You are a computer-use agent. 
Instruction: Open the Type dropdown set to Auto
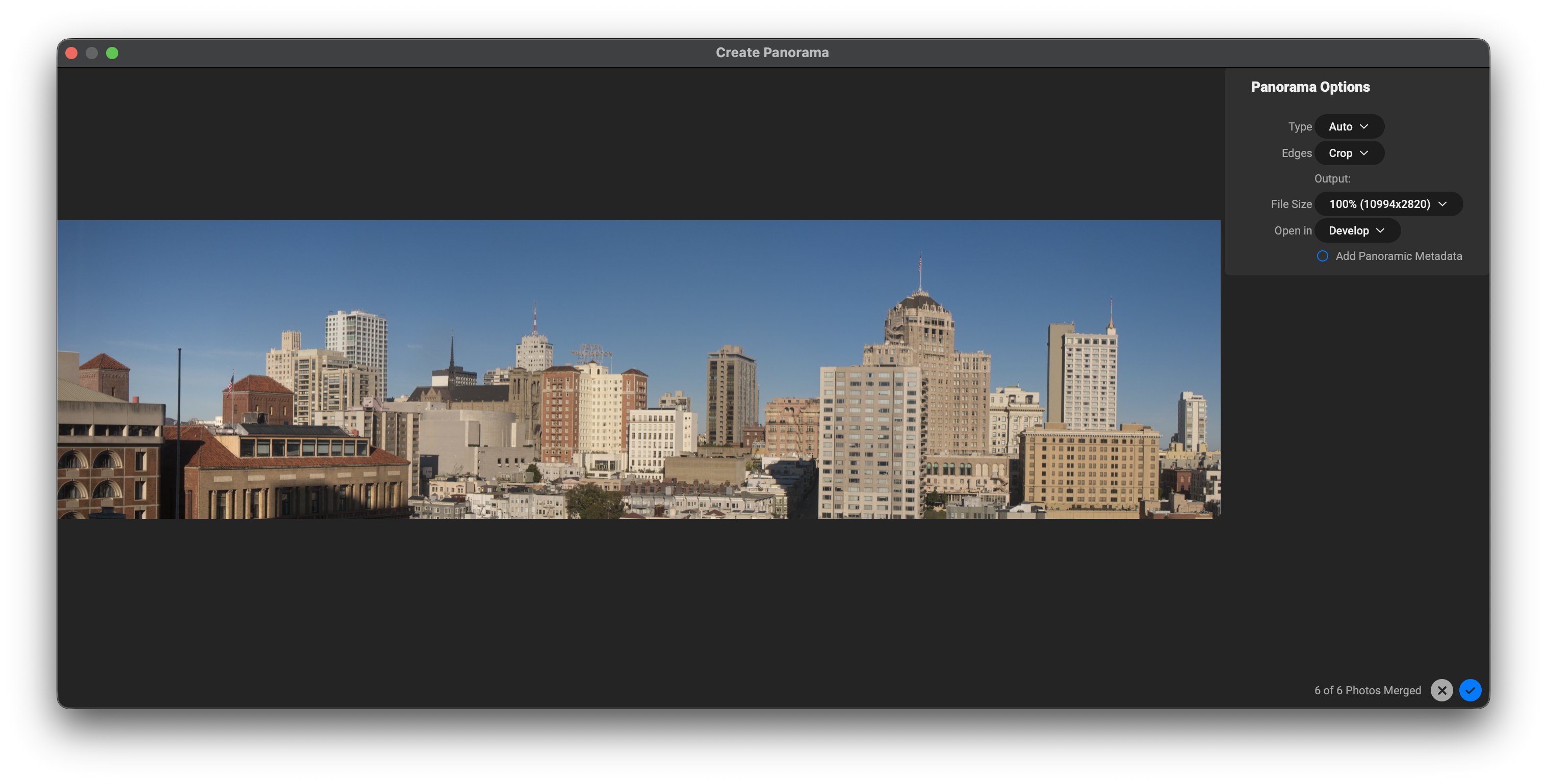pyautogui.click(x=1349, y=126)
